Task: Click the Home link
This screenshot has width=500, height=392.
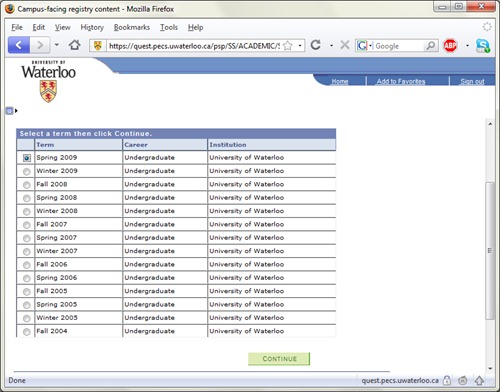Action: point(340,81)
